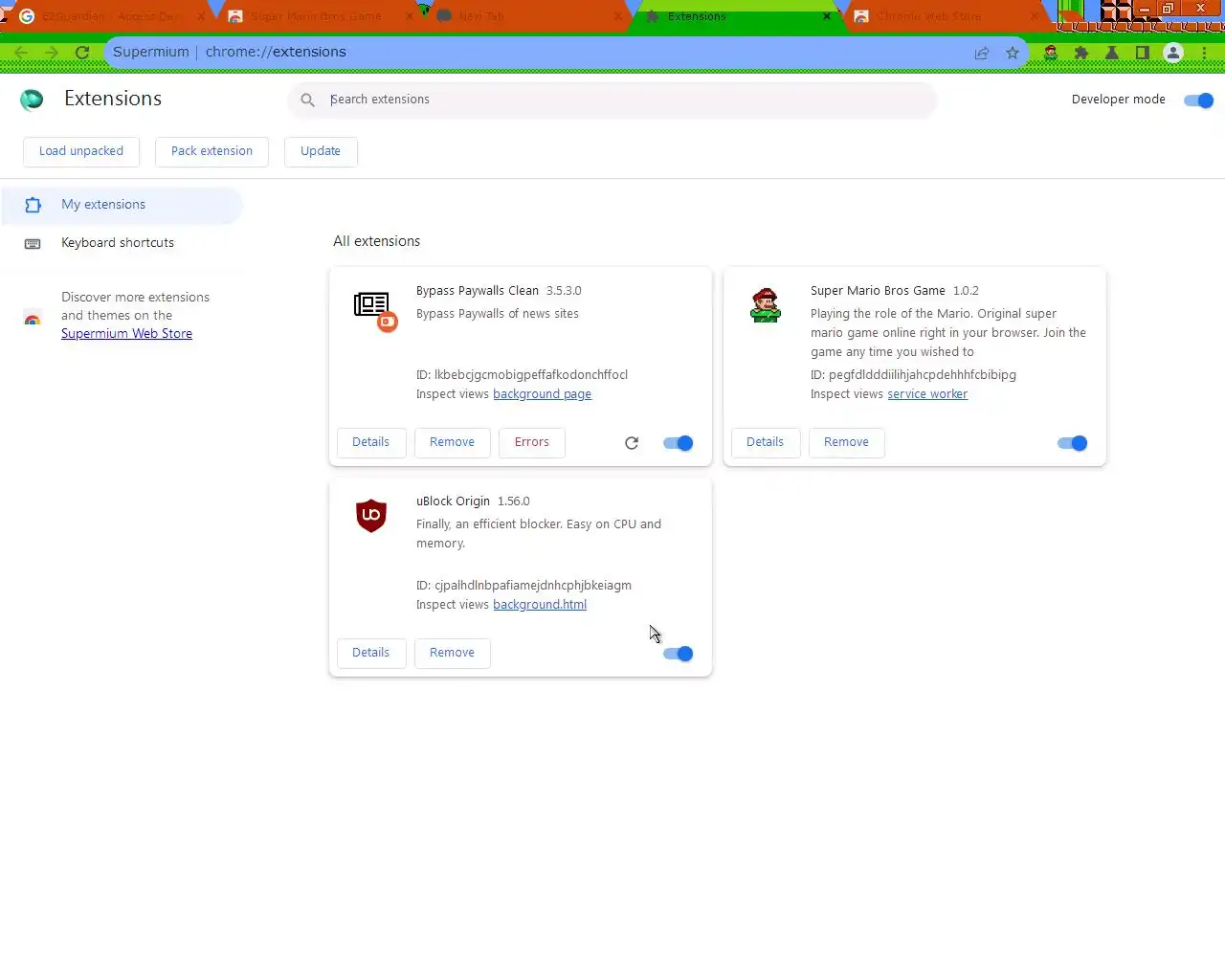Open Details for Super Mario Bros Game
This screenshot has height=980, width=1225.
tap(766, 442)
